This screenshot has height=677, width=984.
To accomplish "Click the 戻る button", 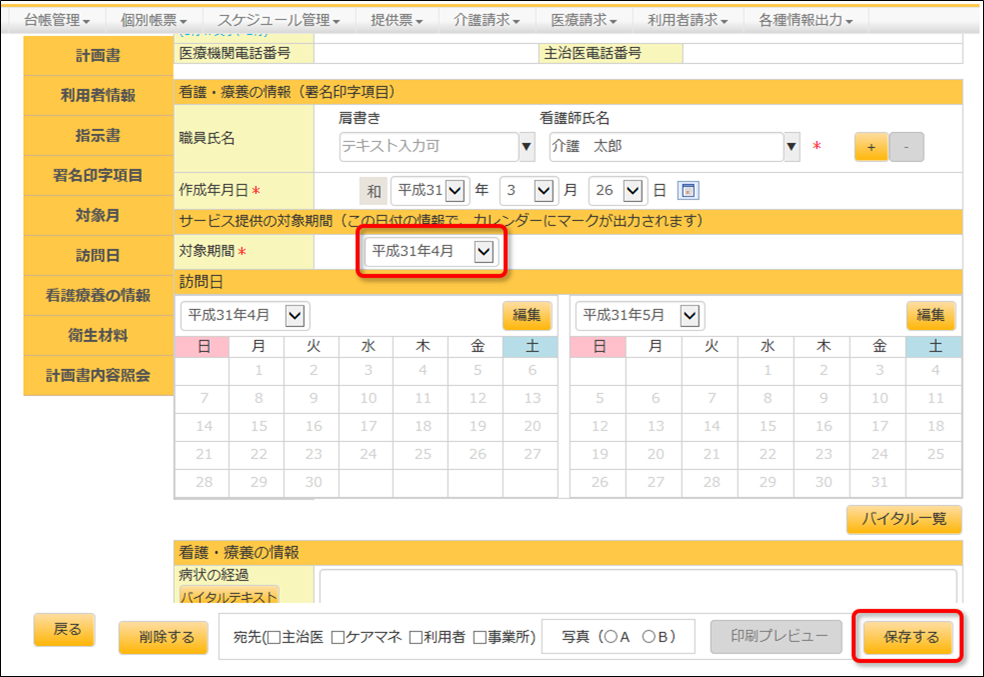I will (65, 629).
